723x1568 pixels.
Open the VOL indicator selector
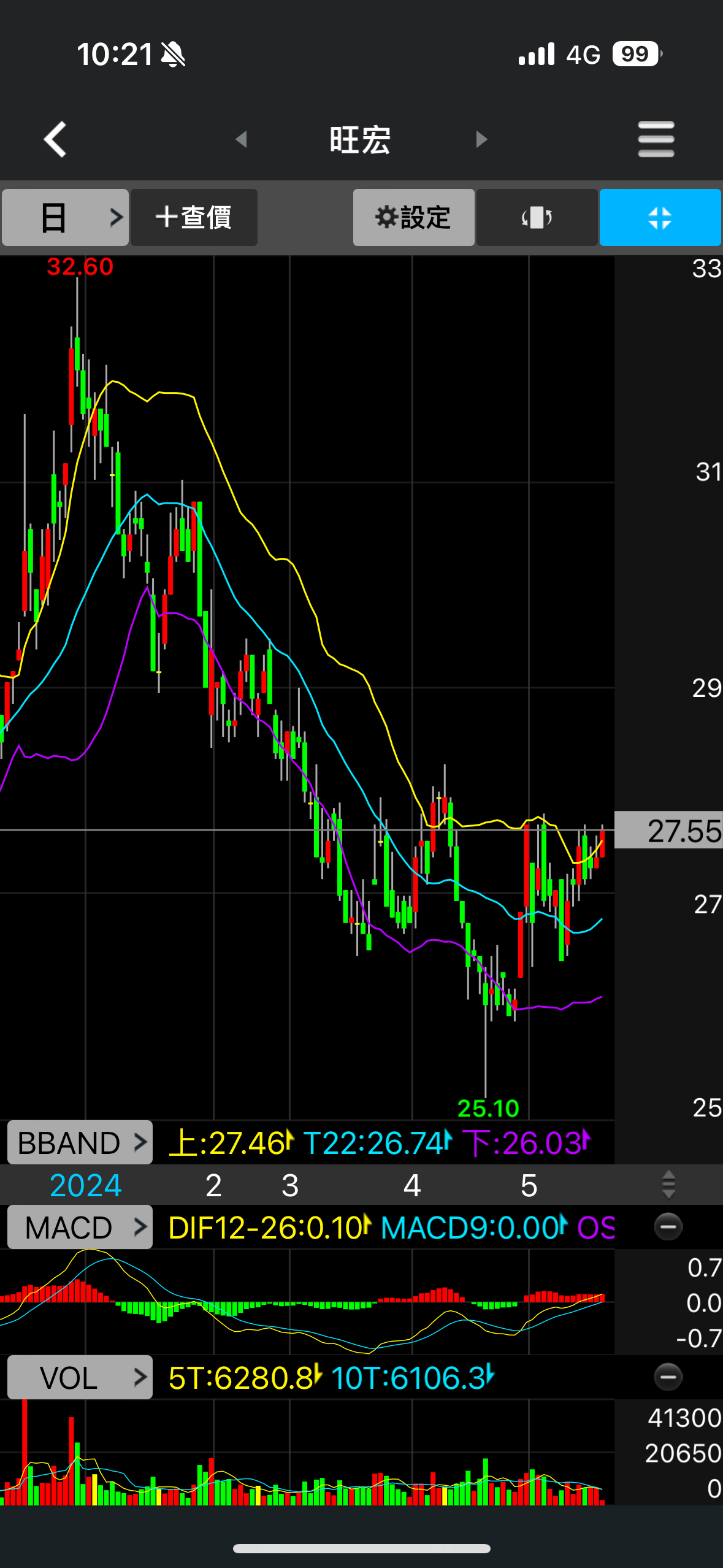(x=80, y=1377)
